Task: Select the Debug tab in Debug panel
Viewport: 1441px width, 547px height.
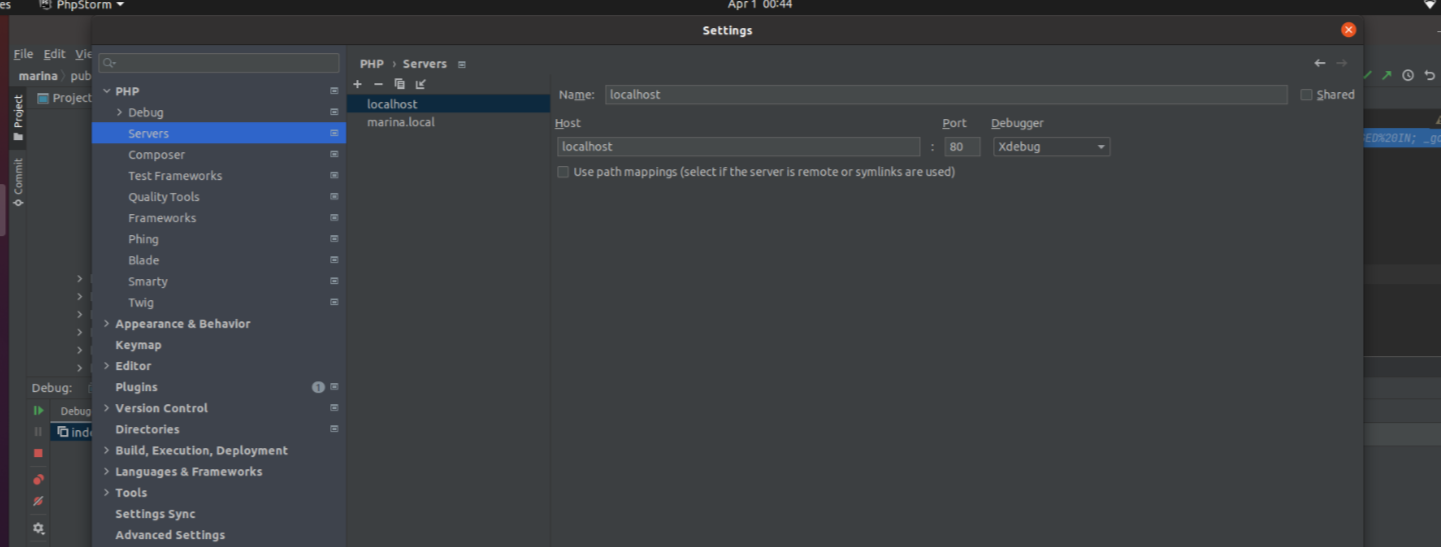Action: click(x=75, y=411)
